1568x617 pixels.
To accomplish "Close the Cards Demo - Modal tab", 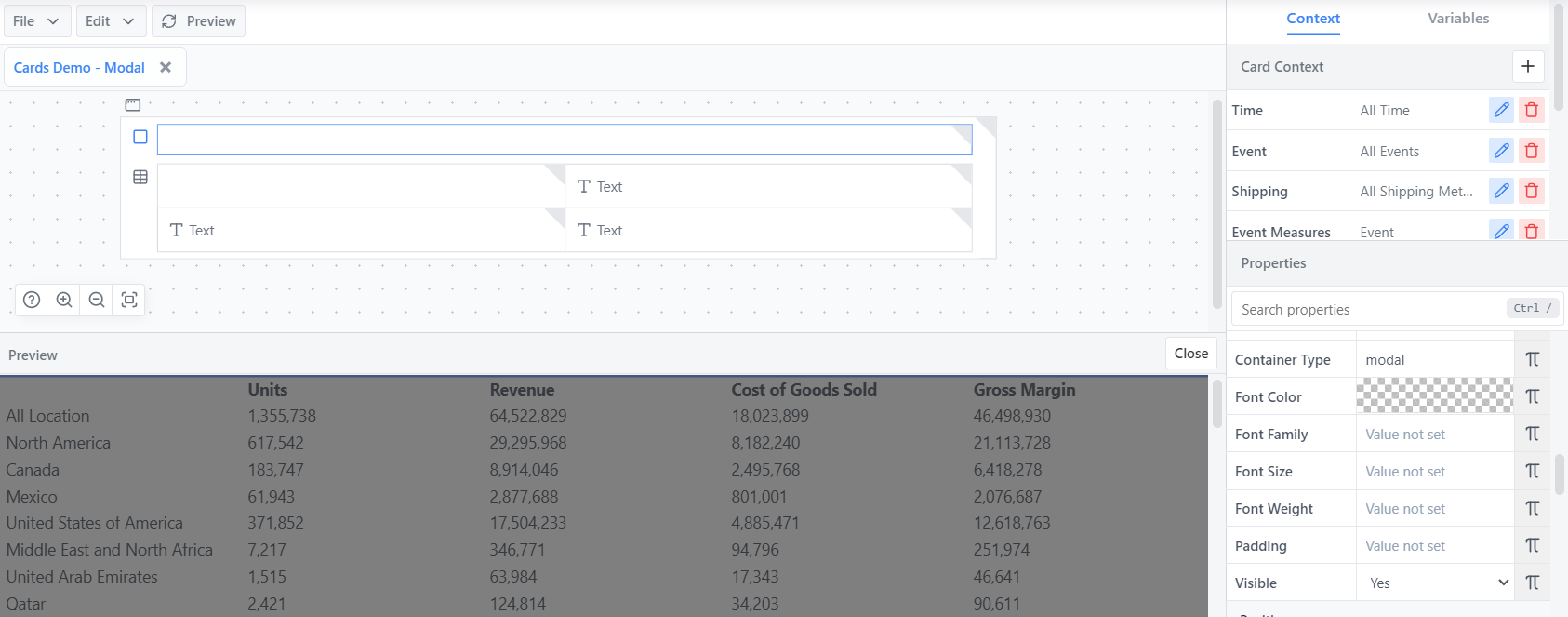I will [166, 67].
